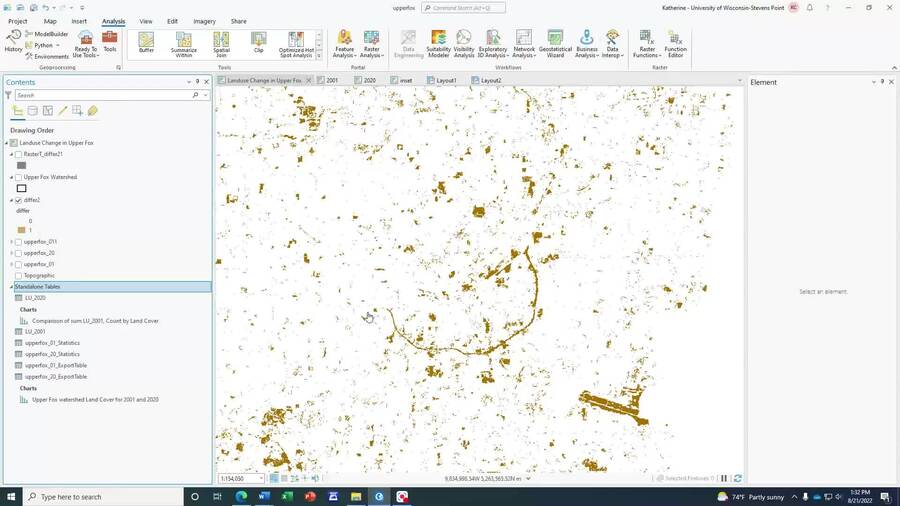Select the Summarize Within tool
This screenshot has width=900, height=506.
click(x=184, y=45)
